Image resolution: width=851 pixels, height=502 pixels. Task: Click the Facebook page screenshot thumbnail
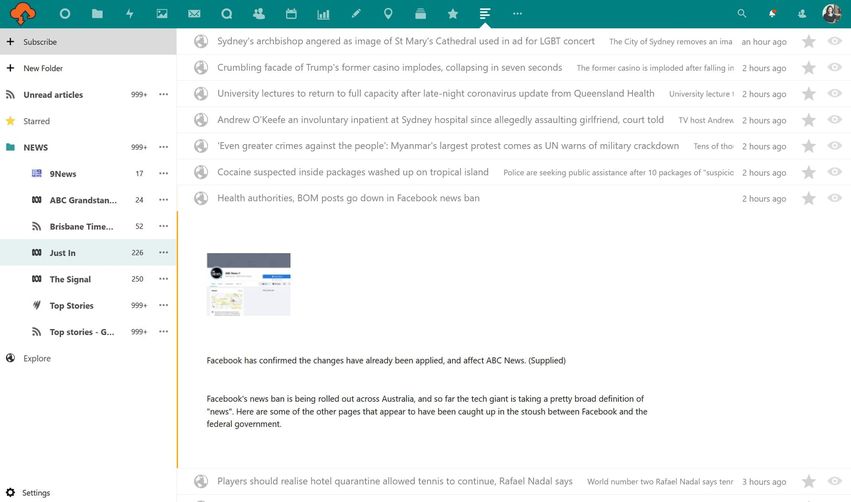[x=249, y=284]
